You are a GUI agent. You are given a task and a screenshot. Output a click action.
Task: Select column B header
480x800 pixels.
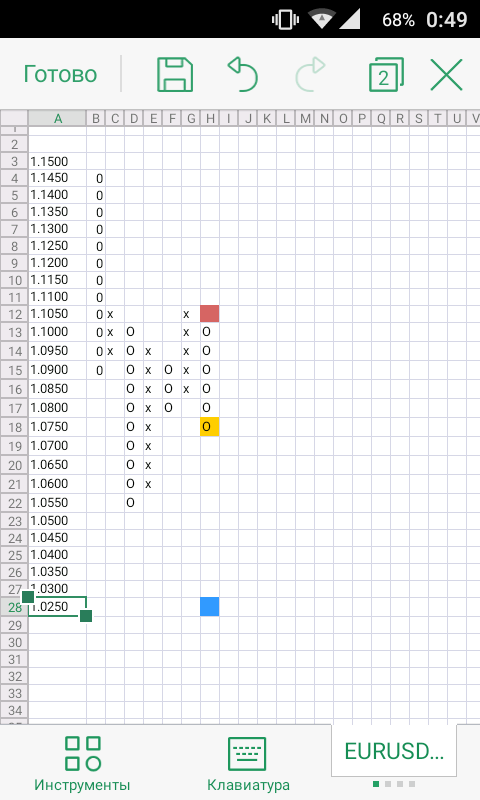pos(96,118)
